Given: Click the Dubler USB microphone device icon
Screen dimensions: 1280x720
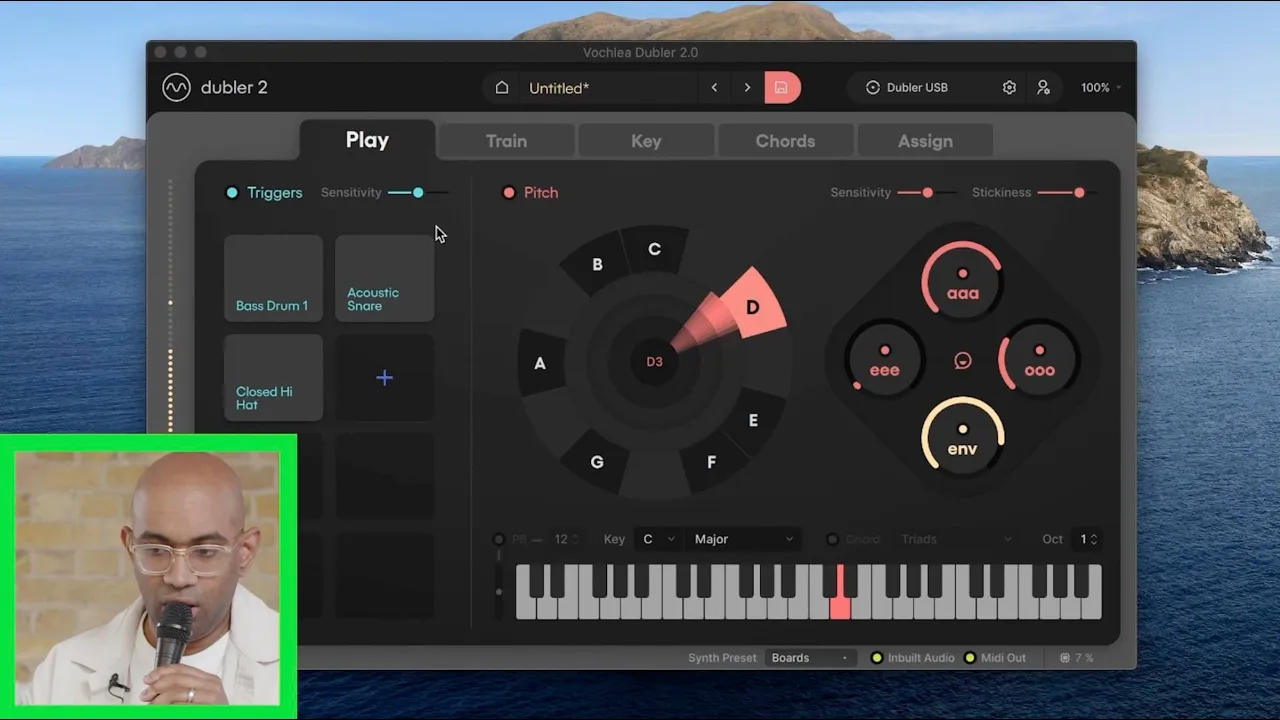Looking at the screenshot, I should [x=873, y=87].
